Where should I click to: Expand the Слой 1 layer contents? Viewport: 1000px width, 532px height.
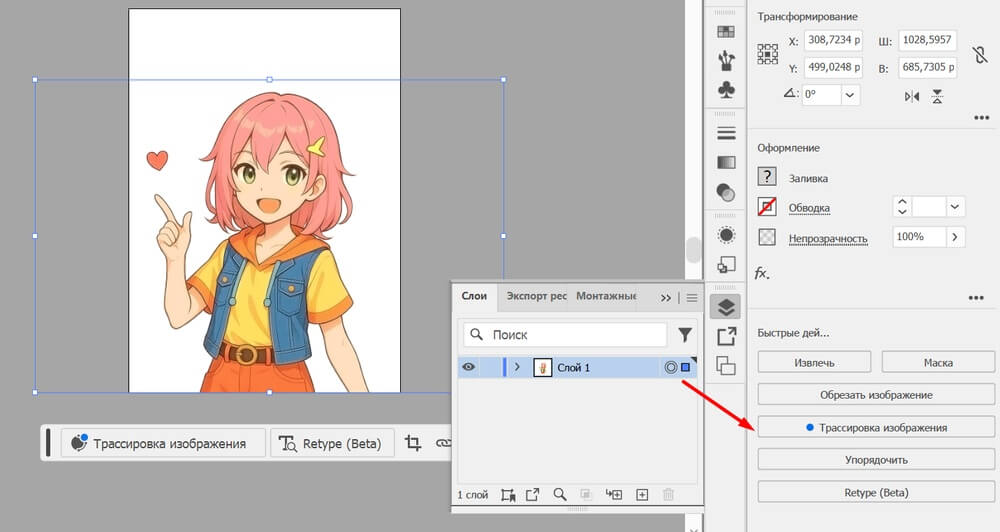click(x=517, y=367)
